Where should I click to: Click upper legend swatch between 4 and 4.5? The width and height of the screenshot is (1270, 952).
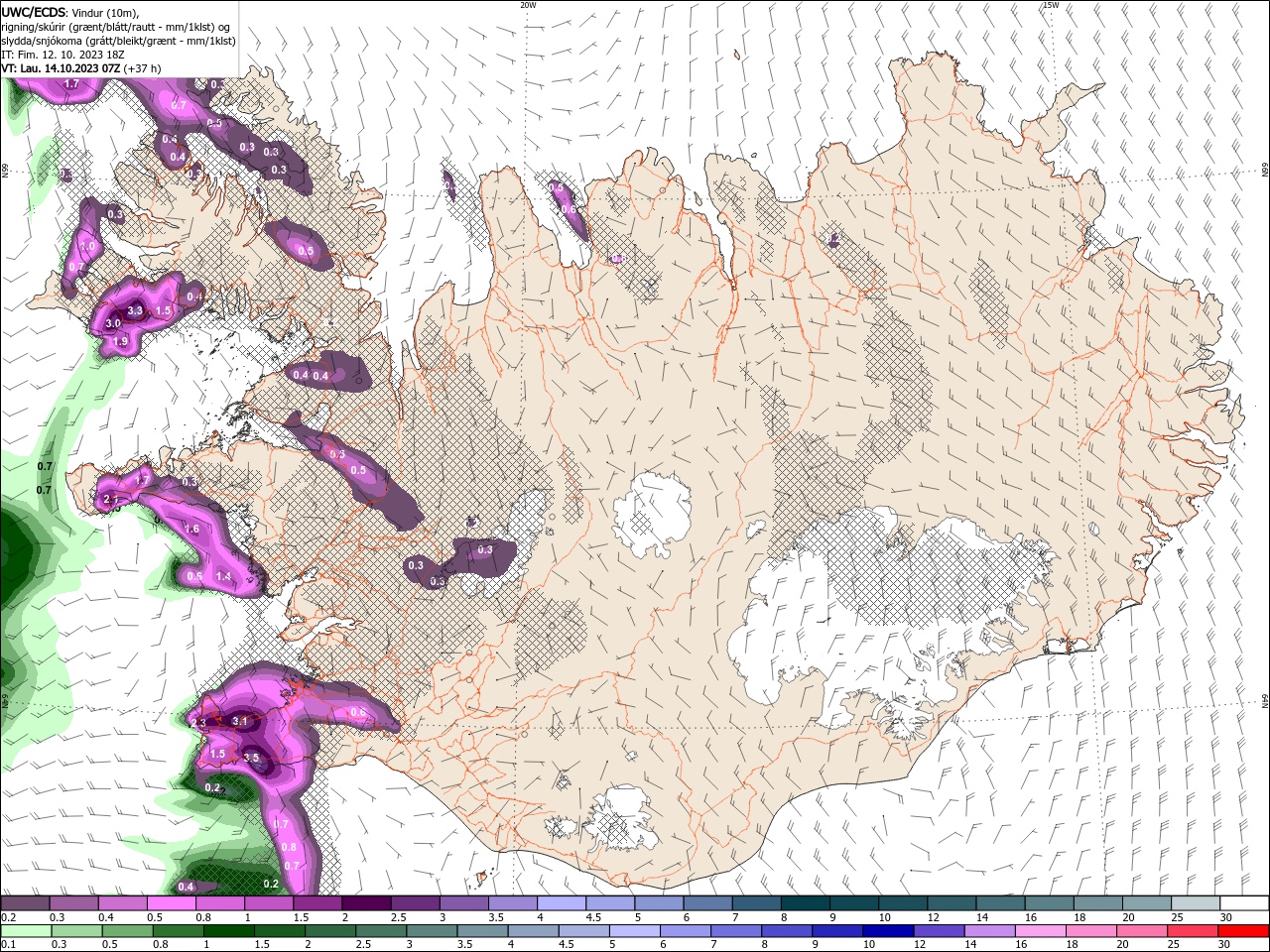click(560, 903)
